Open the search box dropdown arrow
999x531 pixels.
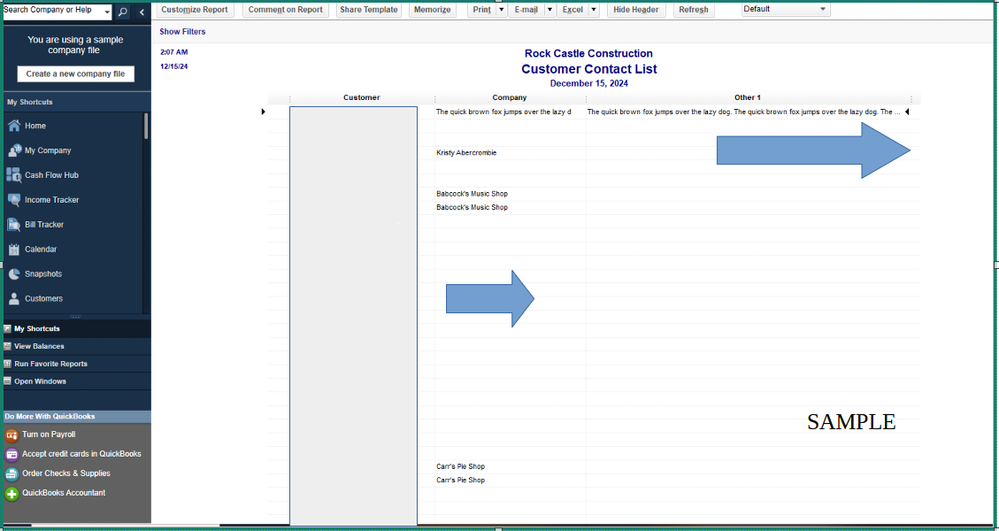click(x=107, y=12)
